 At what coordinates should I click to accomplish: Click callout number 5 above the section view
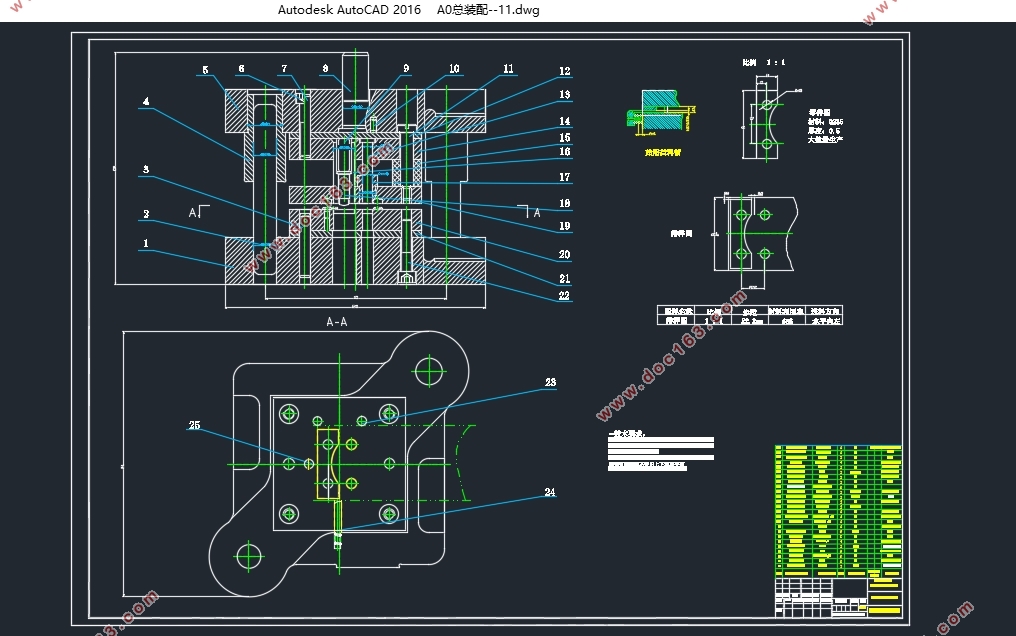coord(205,70)
